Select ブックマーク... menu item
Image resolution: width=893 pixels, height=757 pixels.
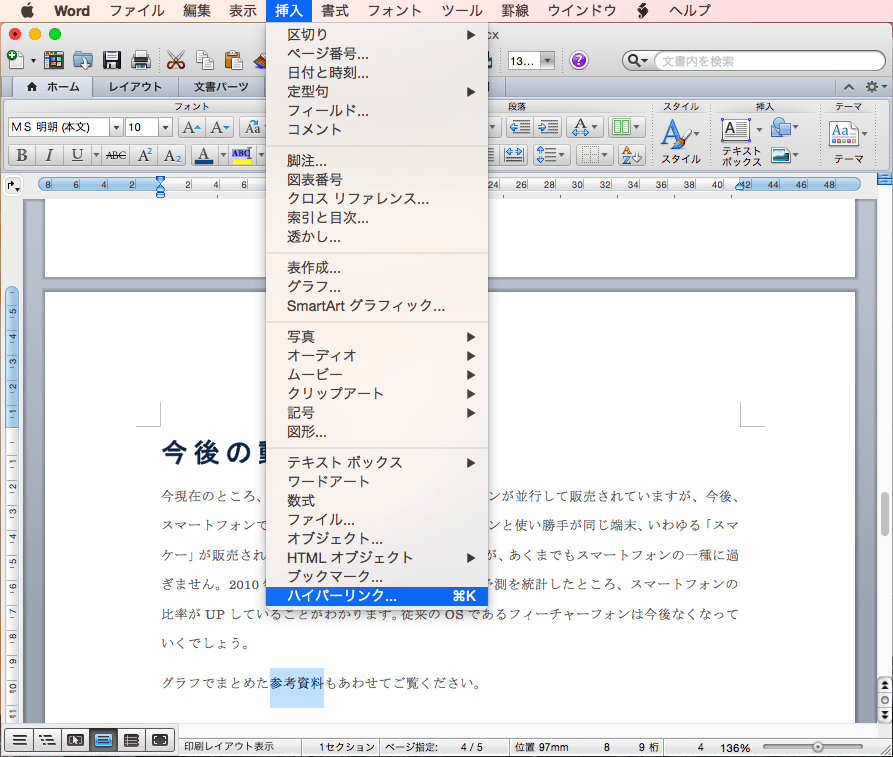pyautogui.click(x=377, y=576)
